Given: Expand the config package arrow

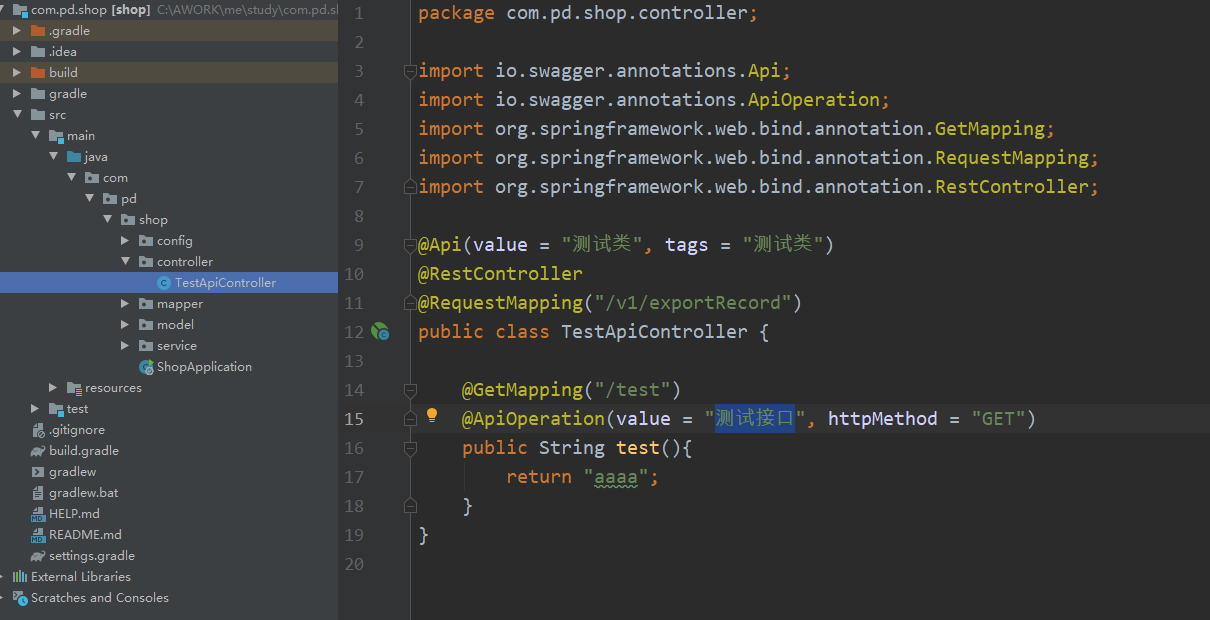Looking at the screenshot, I should click(x=125, y=241).
